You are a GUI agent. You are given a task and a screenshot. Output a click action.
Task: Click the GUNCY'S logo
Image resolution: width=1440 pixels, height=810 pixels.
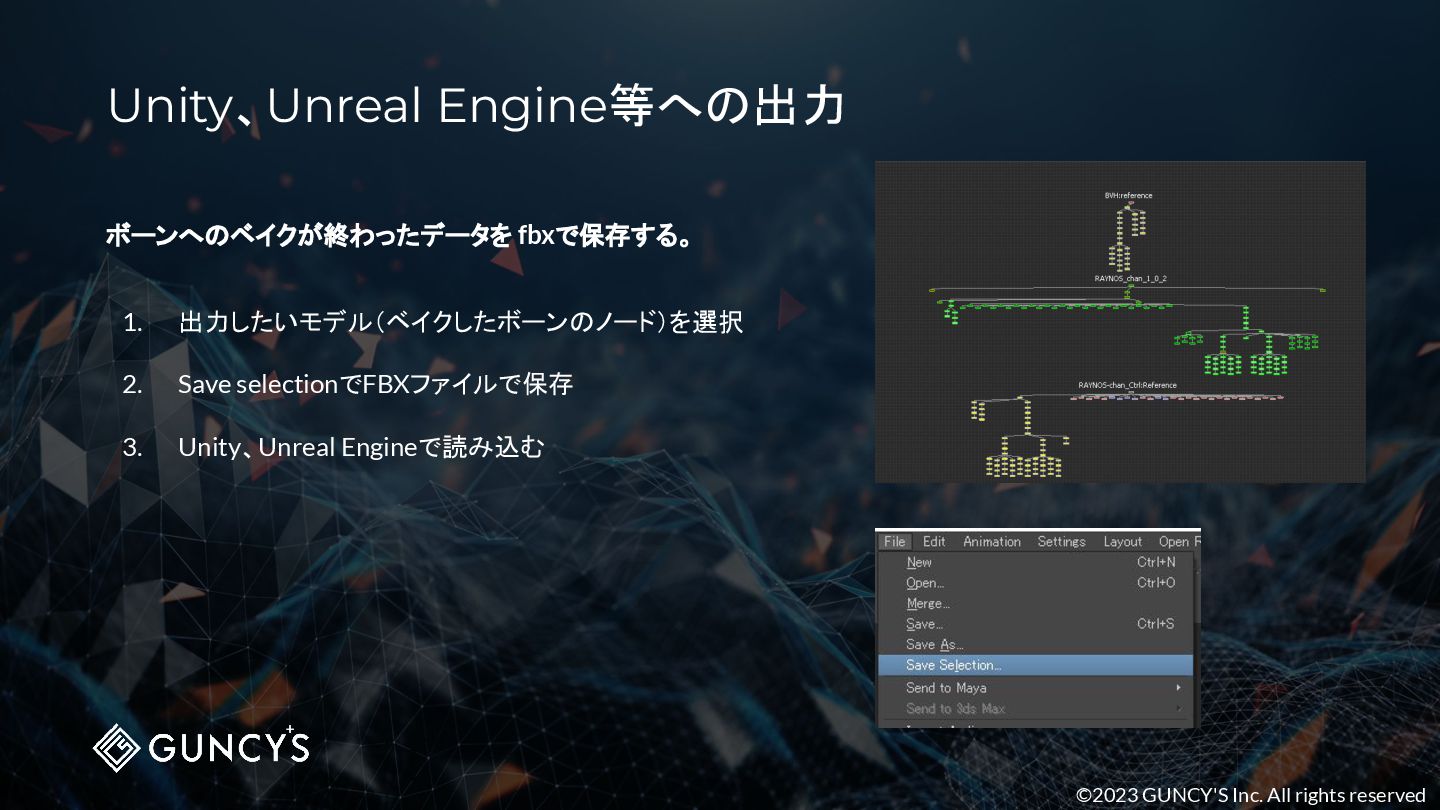pyautogui.click(x=201, y=746)
